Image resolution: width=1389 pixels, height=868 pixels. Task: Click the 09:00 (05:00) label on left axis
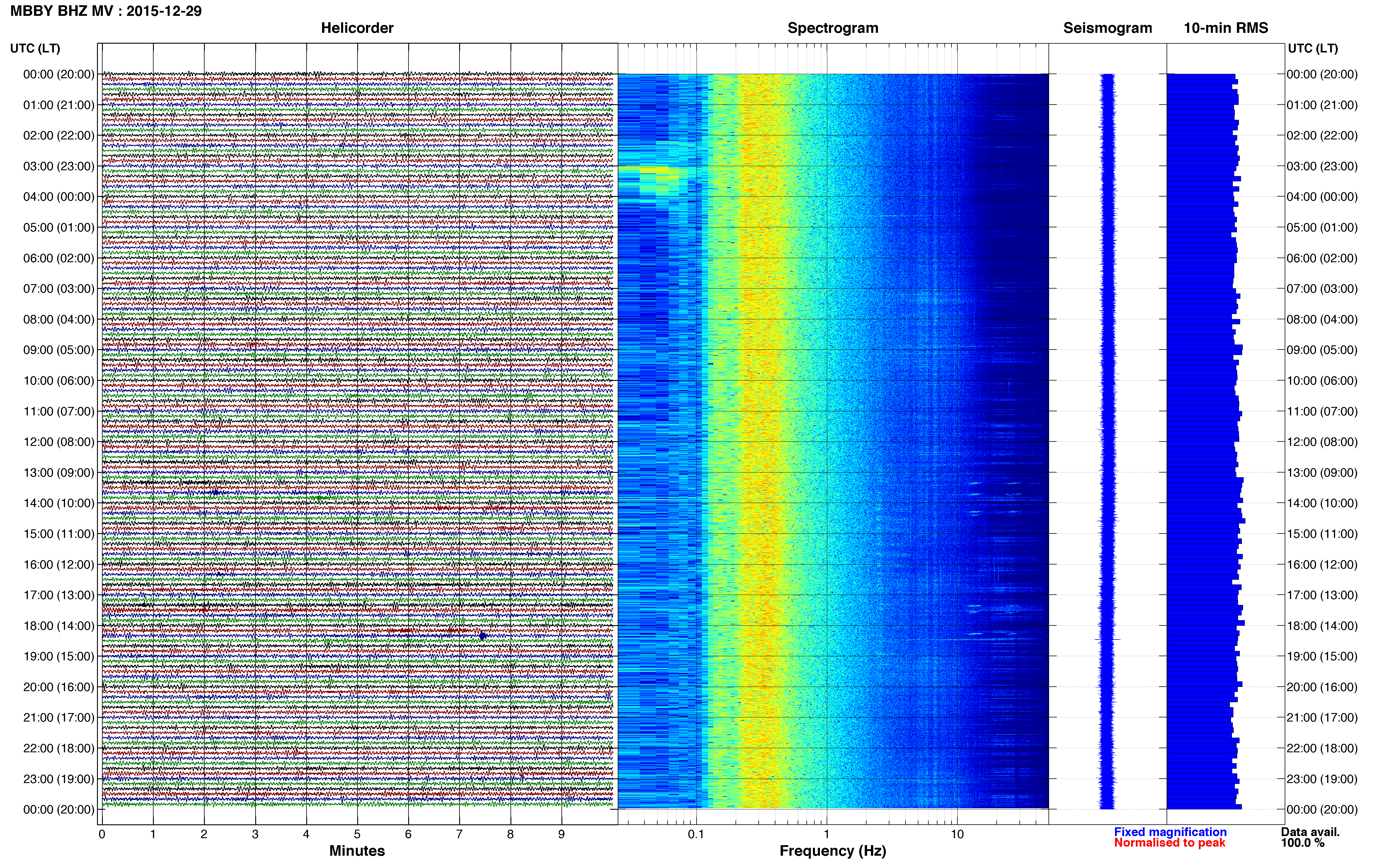59,350
